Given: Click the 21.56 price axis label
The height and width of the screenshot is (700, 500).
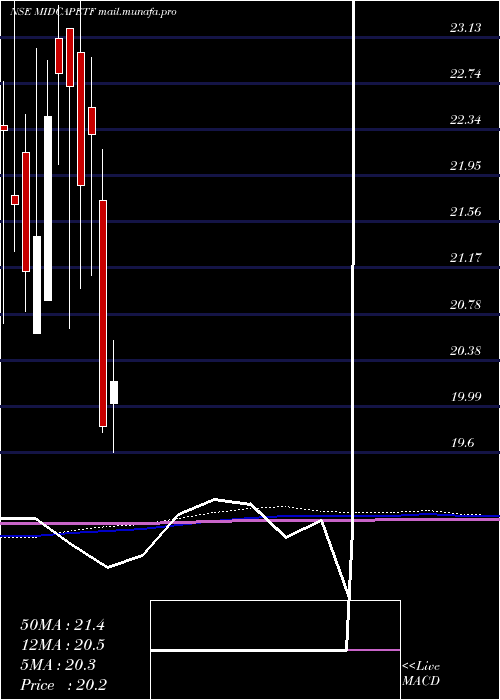Looking at the screenshot, I should click(x=466, y=212).
